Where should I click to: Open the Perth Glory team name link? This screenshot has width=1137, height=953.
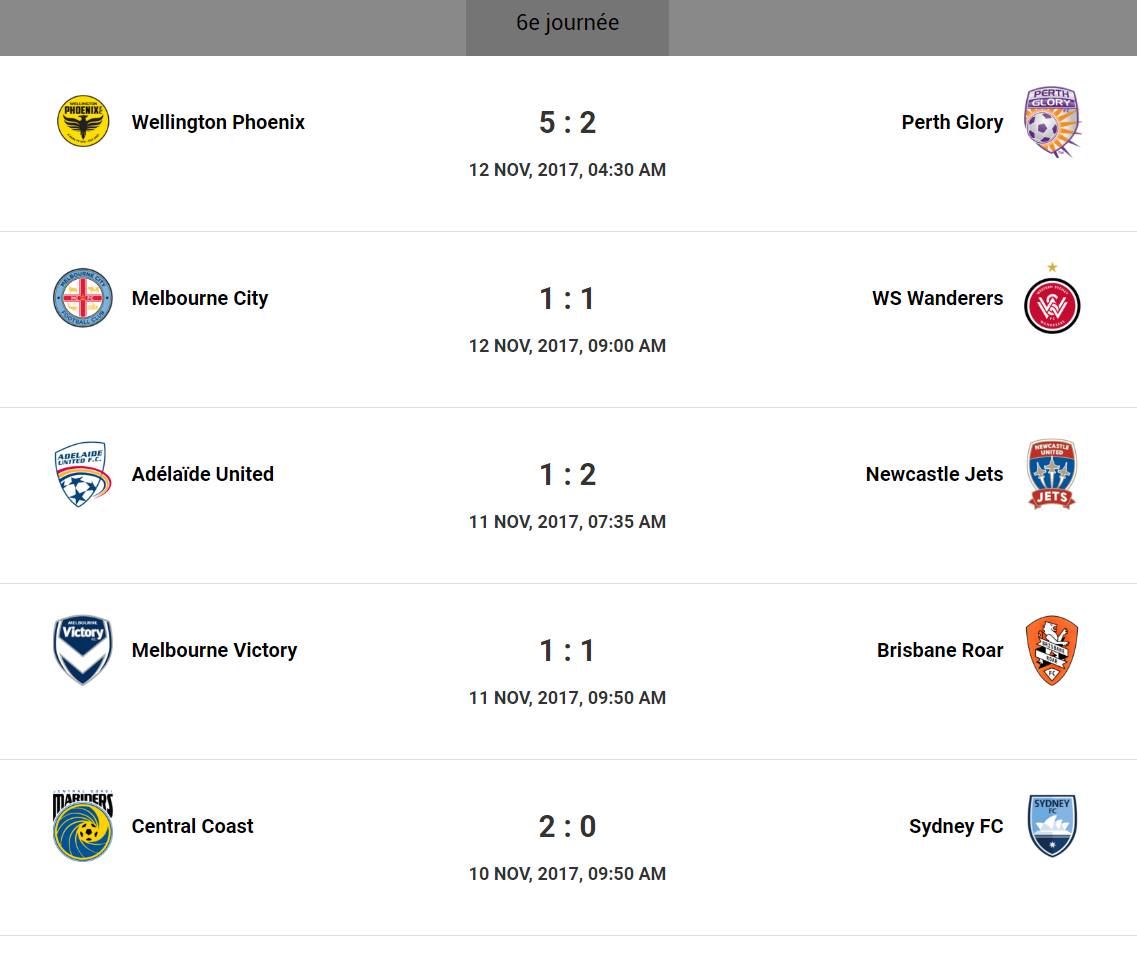tap(952, 122)
